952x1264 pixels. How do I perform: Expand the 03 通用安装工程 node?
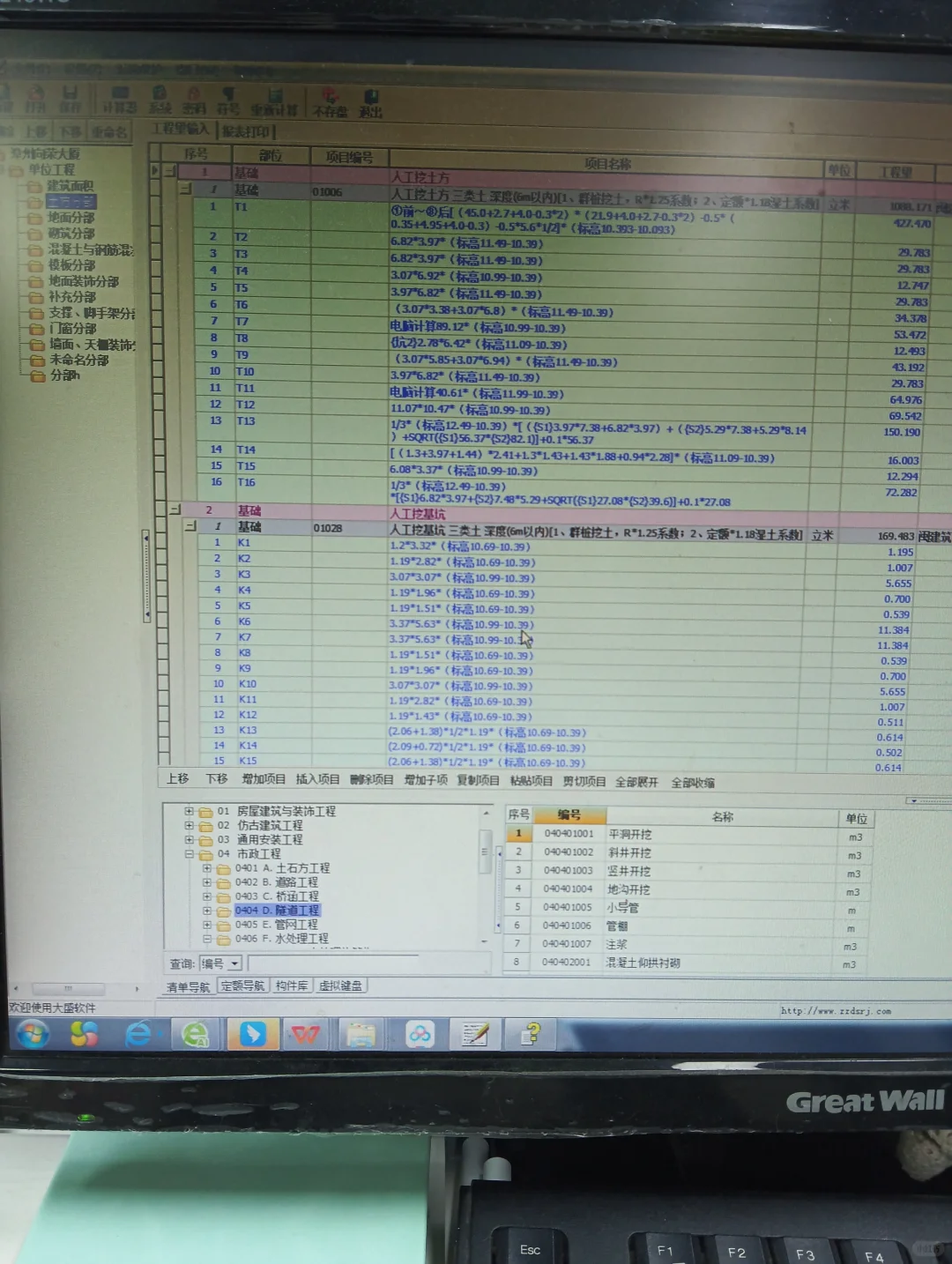coord(189,839)
